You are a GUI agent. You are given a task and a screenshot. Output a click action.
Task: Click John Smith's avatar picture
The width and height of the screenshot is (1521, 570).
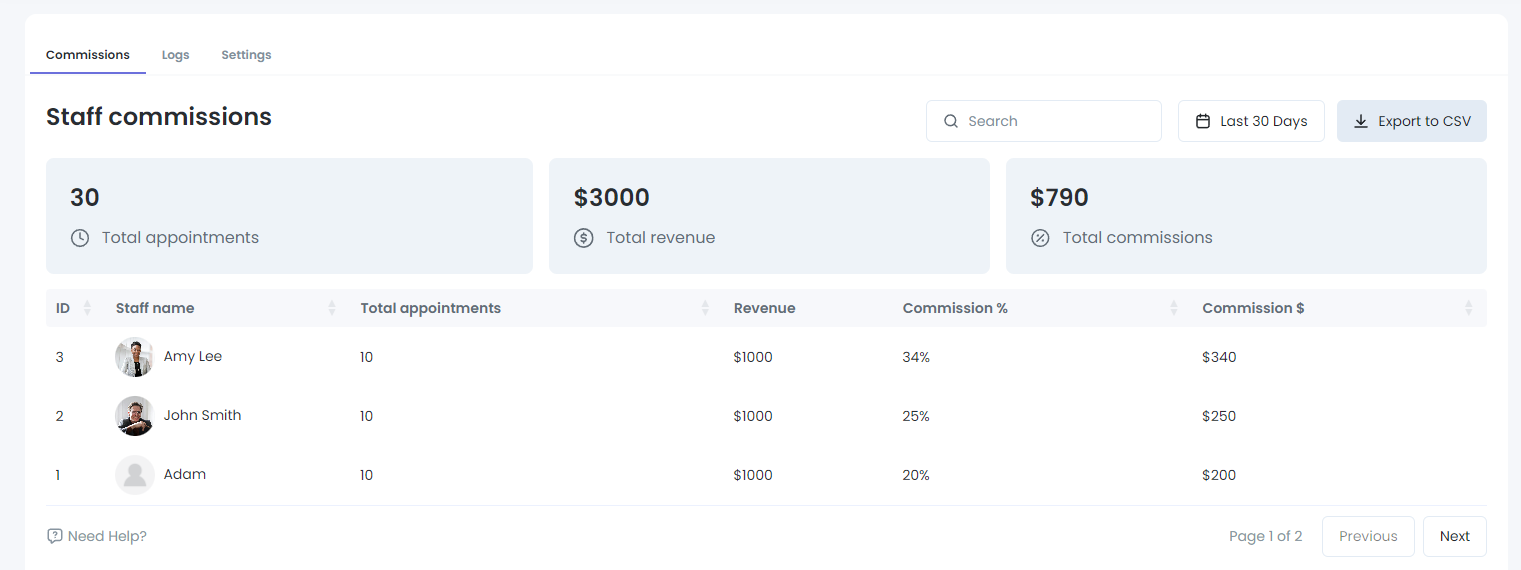click(x=134, y=416)
